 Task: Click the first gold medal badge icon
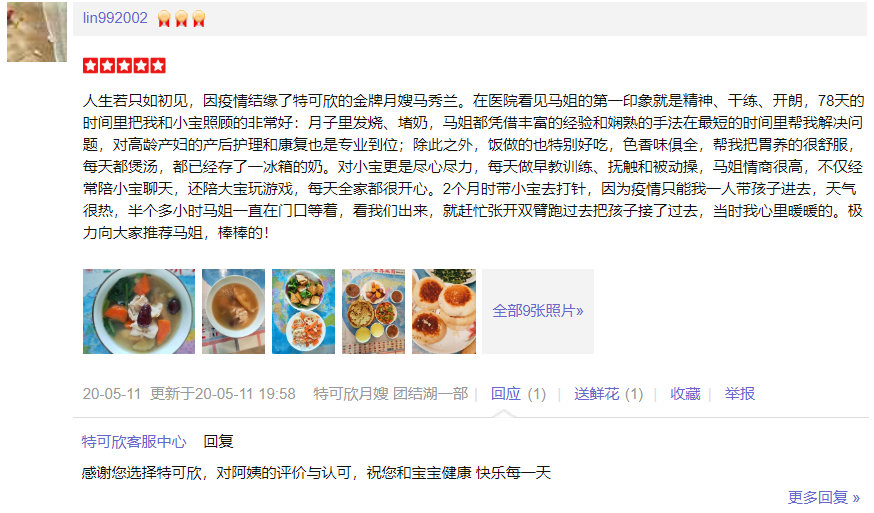point(164,19)
